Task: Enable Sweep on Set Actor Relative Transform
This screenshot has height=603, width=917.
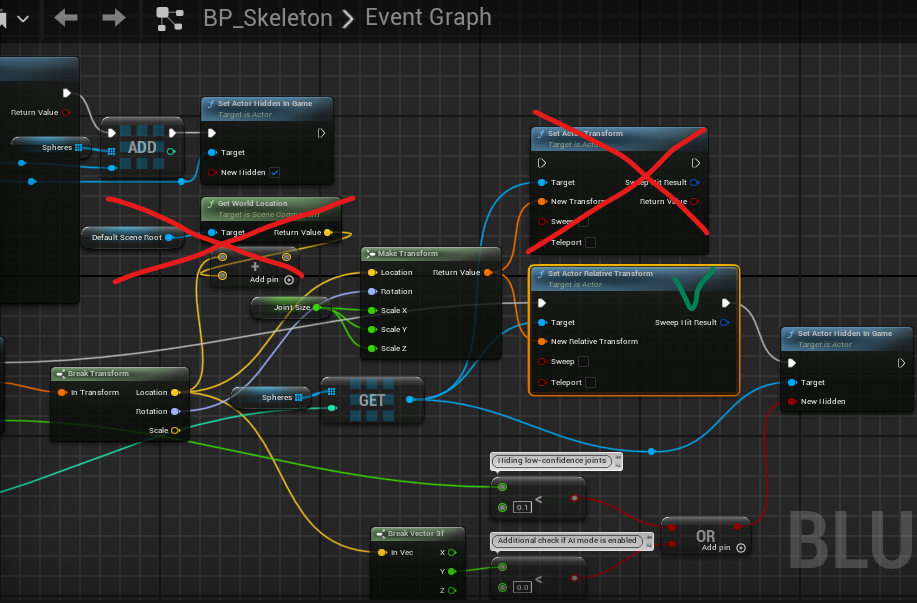Action: 583,361
